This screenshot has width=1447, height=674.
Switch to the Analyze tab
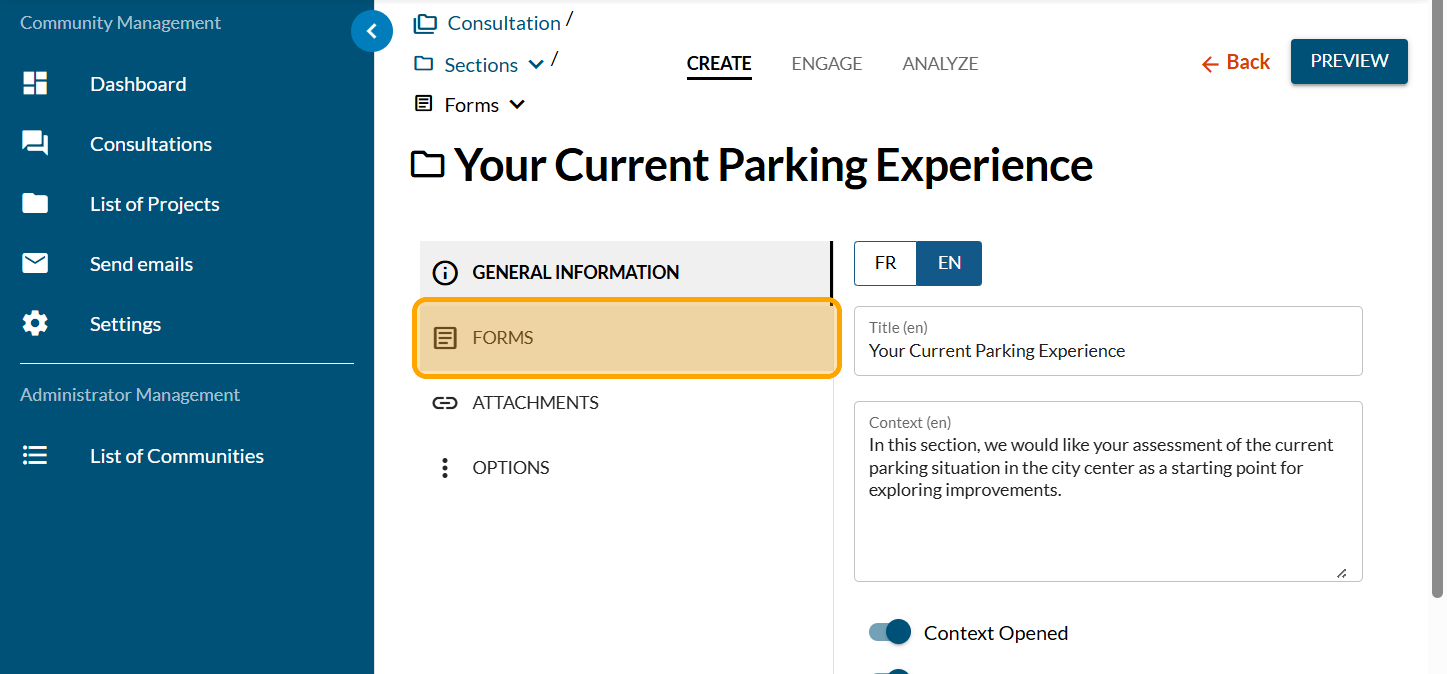point(940,64)
